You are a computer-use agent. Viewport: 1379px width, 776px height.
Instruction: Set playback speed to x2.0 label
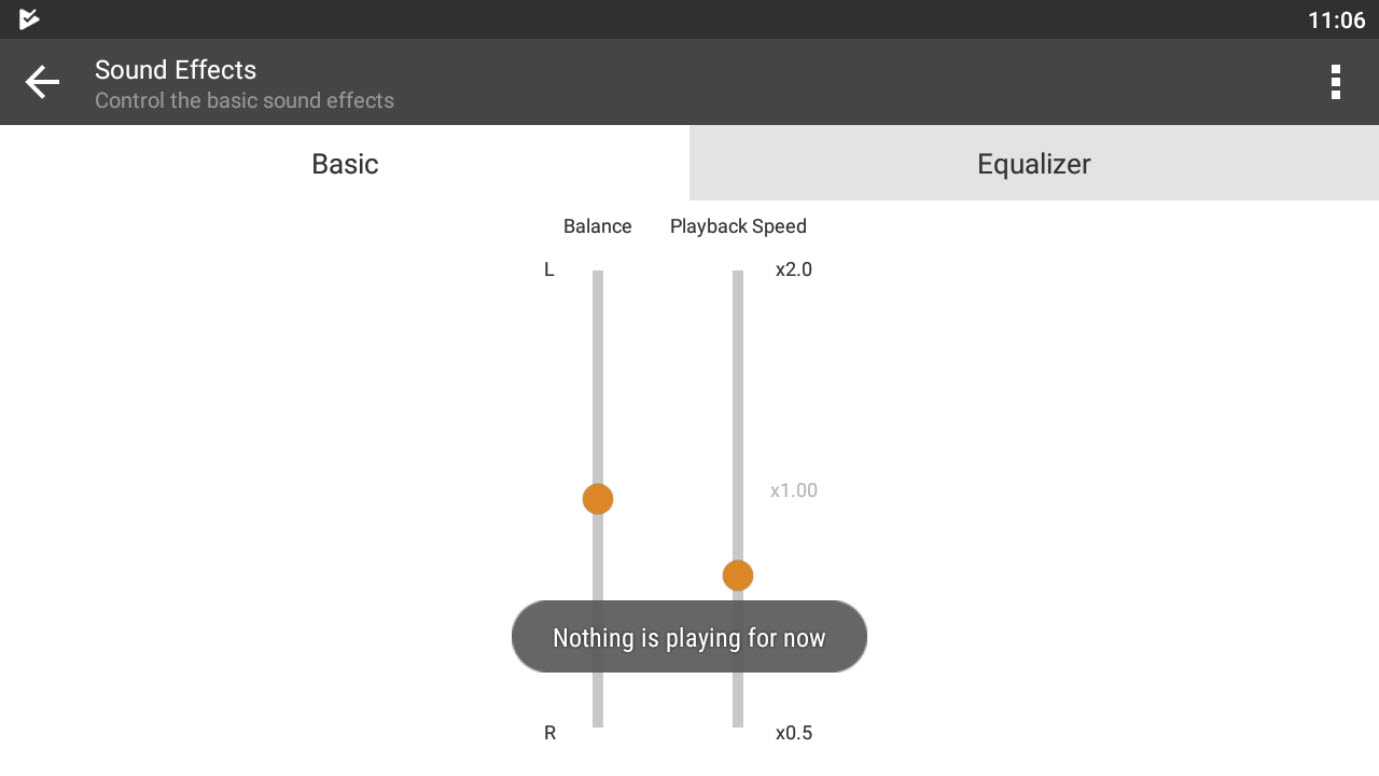pos(794,269)
